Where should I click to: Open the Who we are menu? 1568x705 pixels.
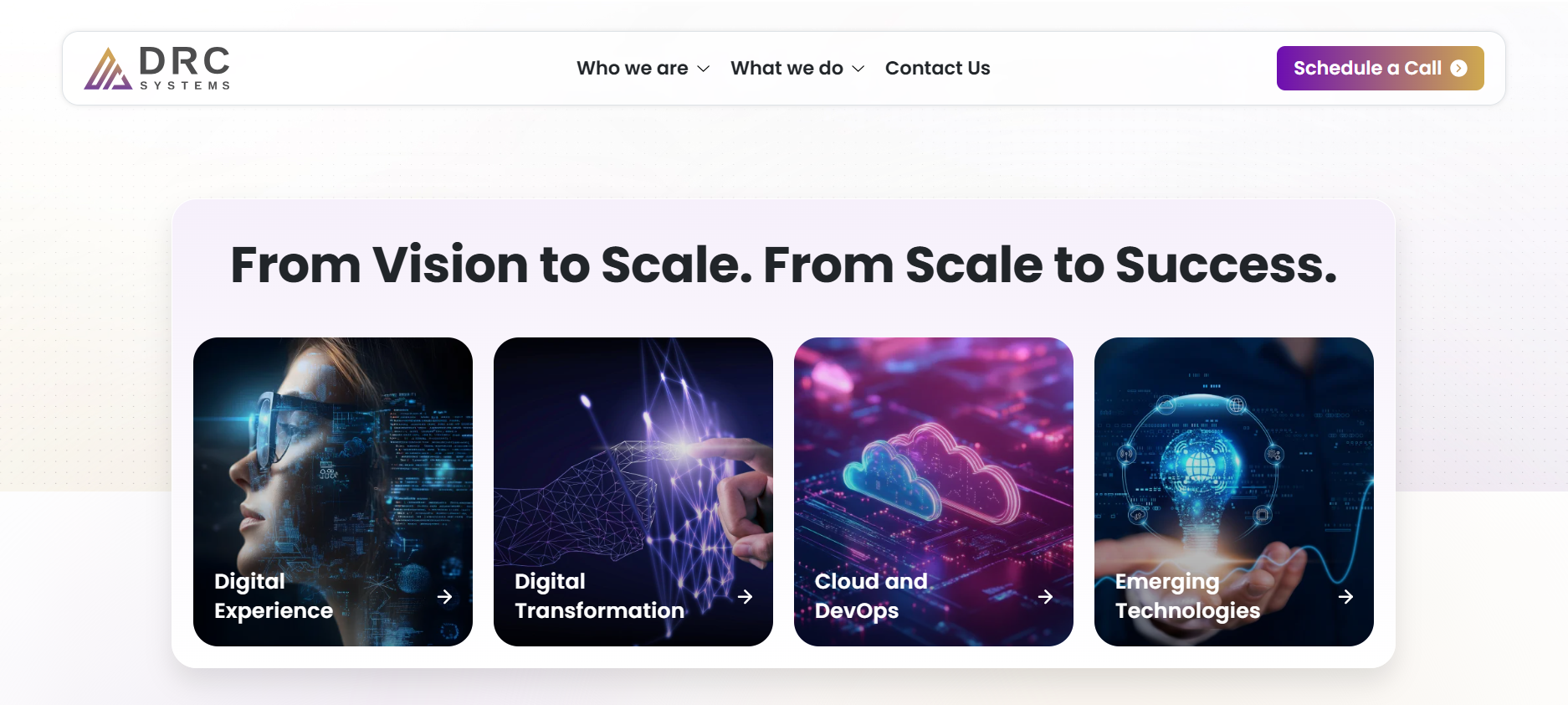[633, 68]
